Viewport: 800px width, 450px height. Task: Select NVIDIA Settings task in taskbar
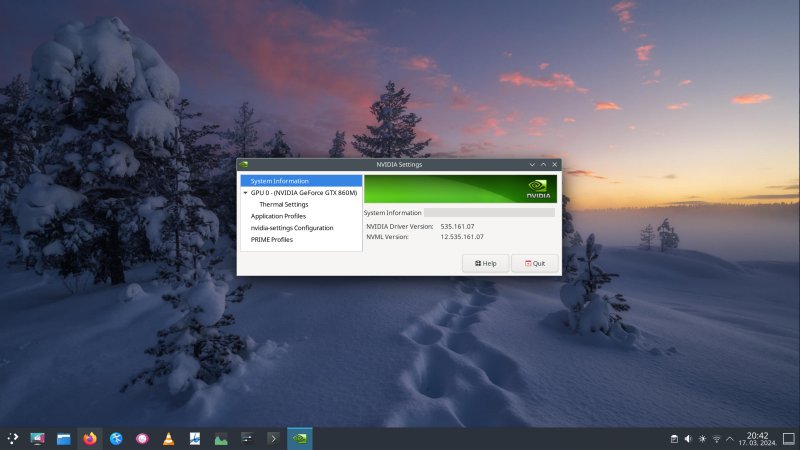pyautogui.click(x=299, y=438)
